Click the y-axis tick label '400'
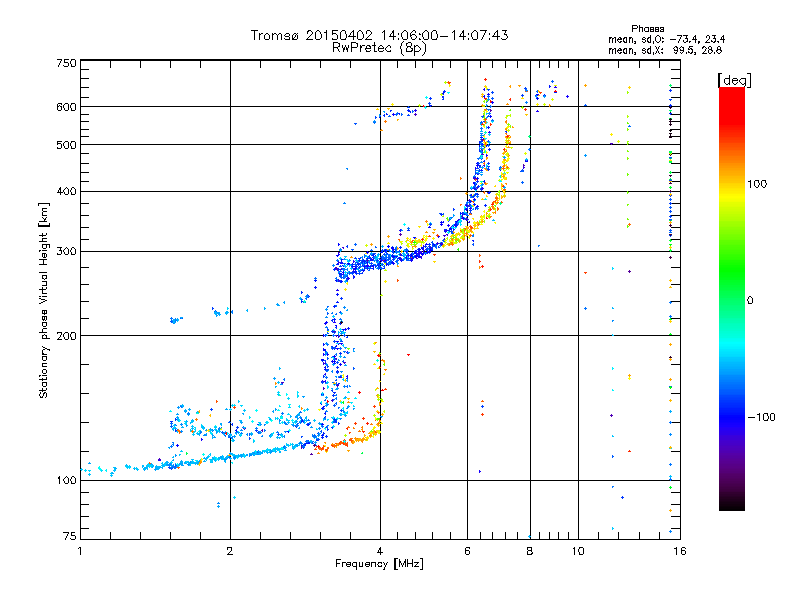The height and width of the screenshot is (600, 800). coord(66,191)
